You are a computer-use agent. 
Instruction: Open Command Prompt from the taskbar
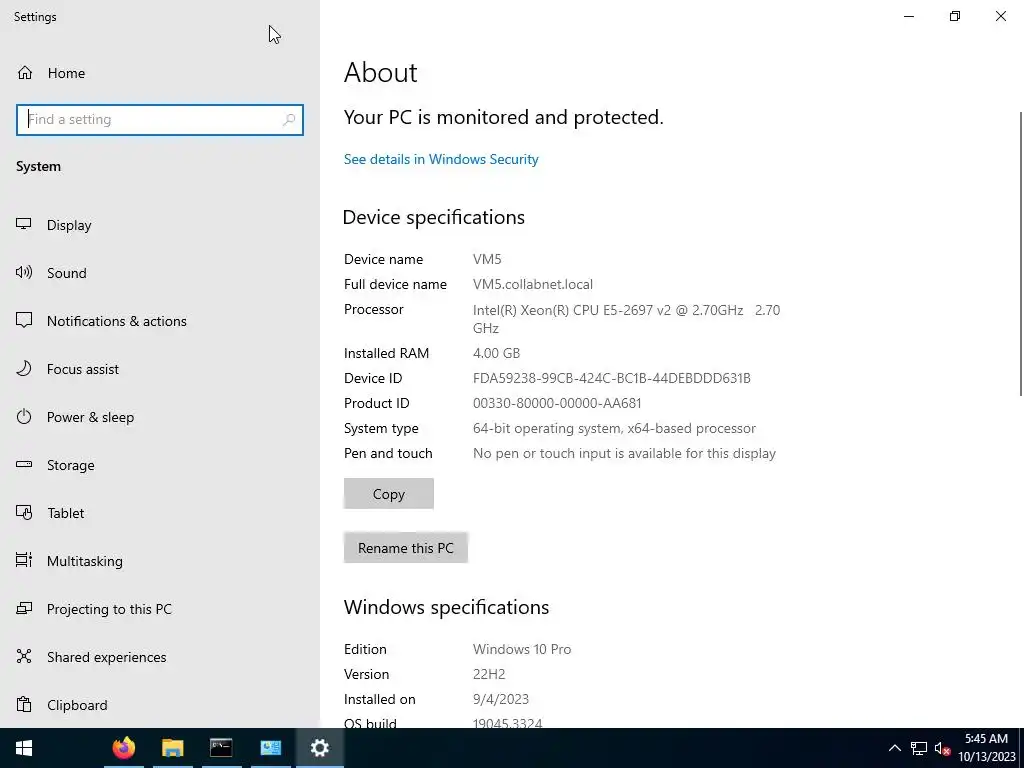click(x=221, y=748)
